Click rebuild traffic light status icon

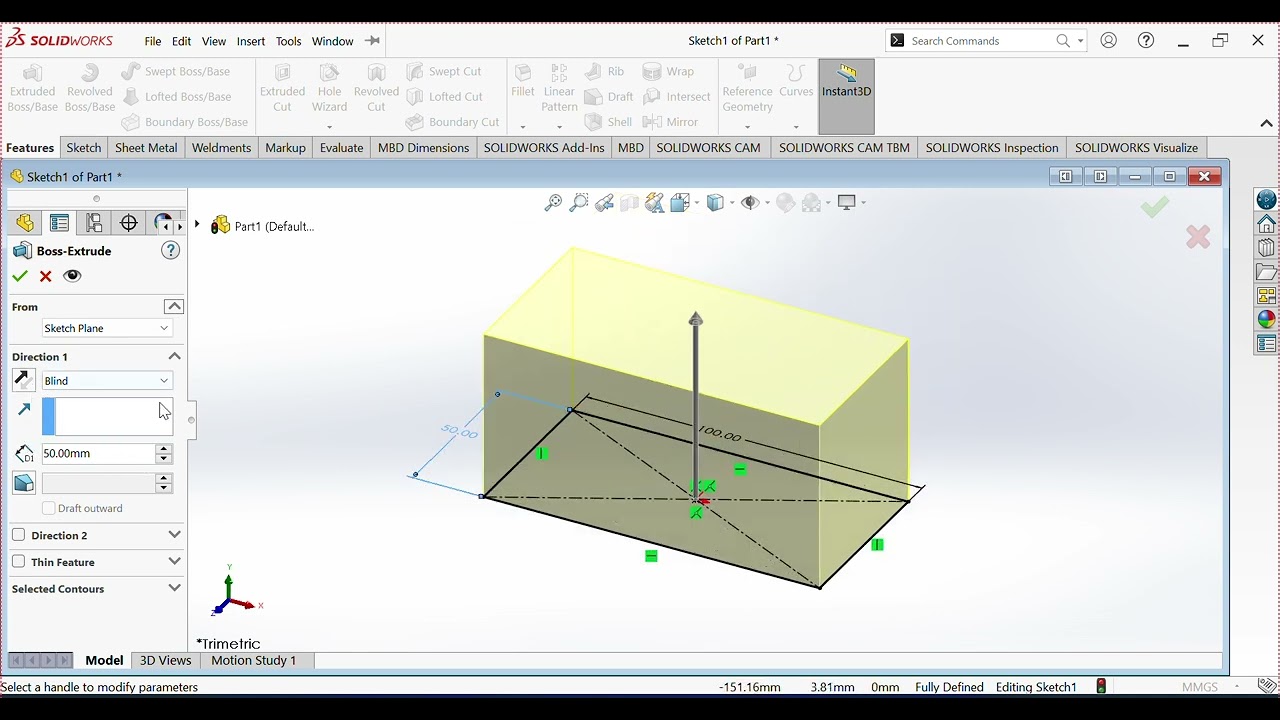(1101, 687)
